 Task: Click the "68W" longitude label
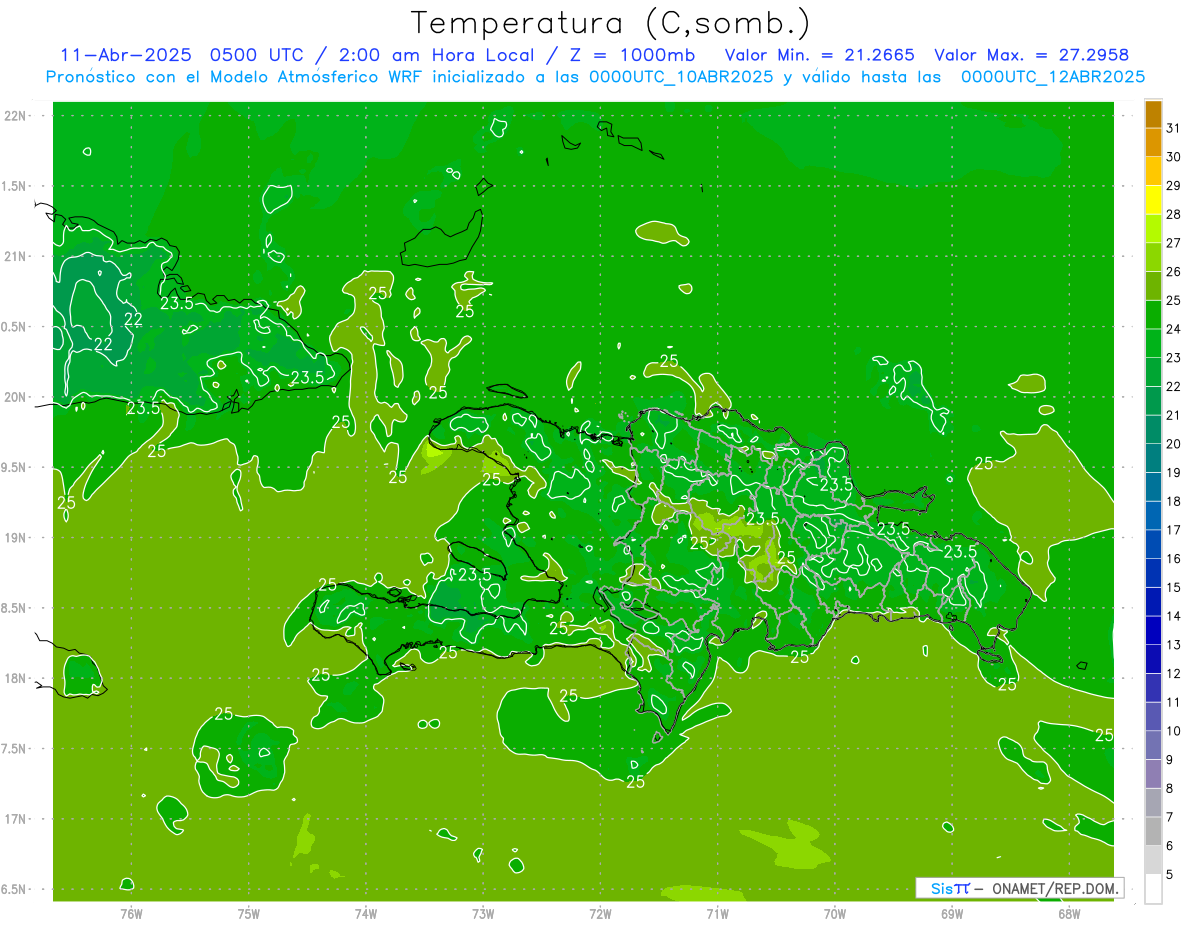pyautogui.click(x=1069, y=913)
